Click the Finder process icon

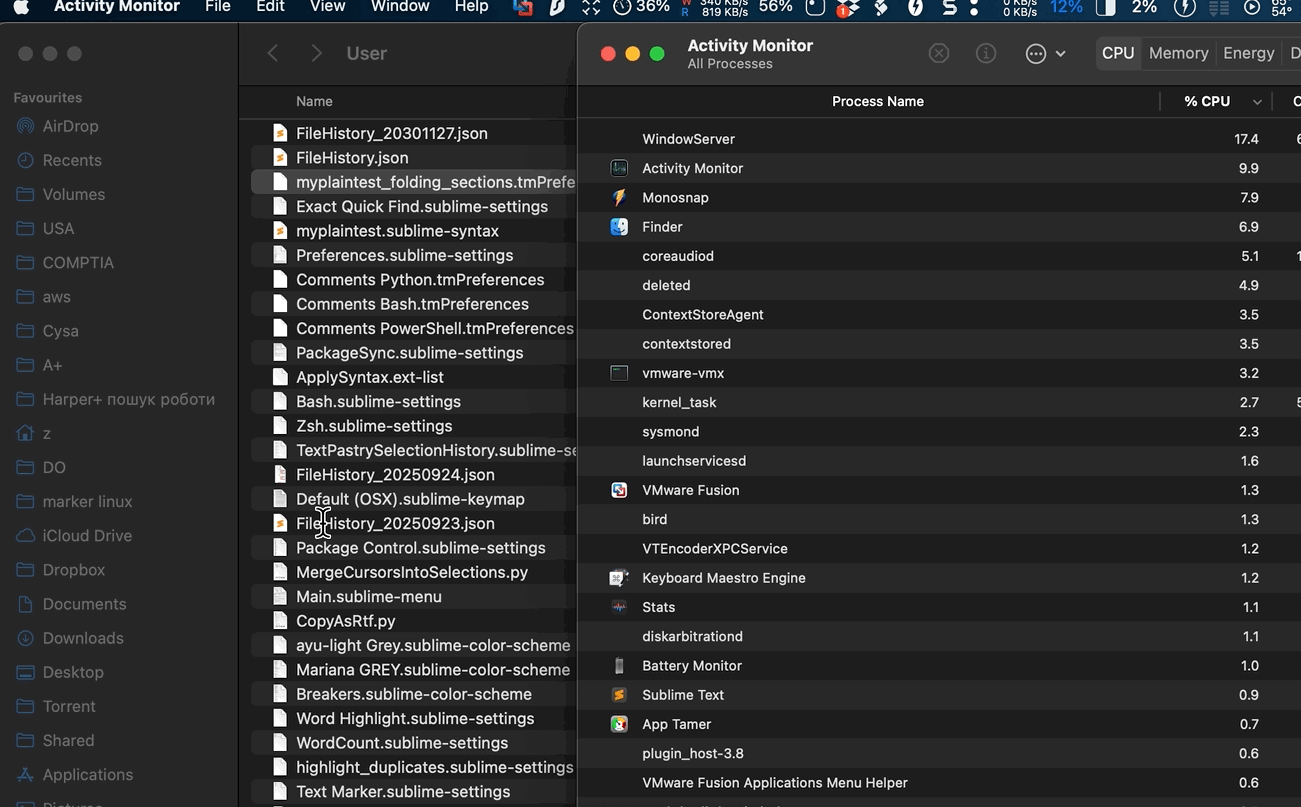(619, 227)
